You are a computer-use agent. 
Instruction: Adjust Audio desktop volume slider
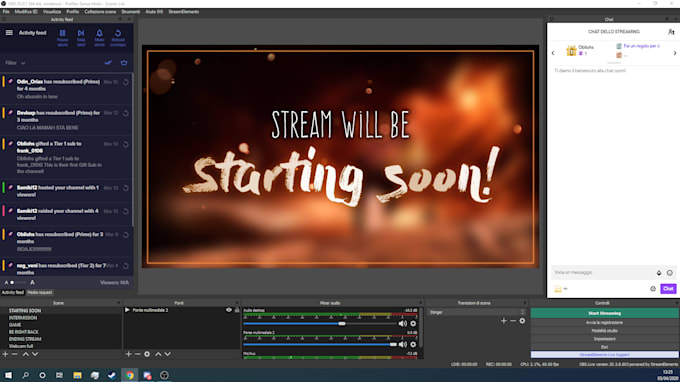tap(319, 323)
